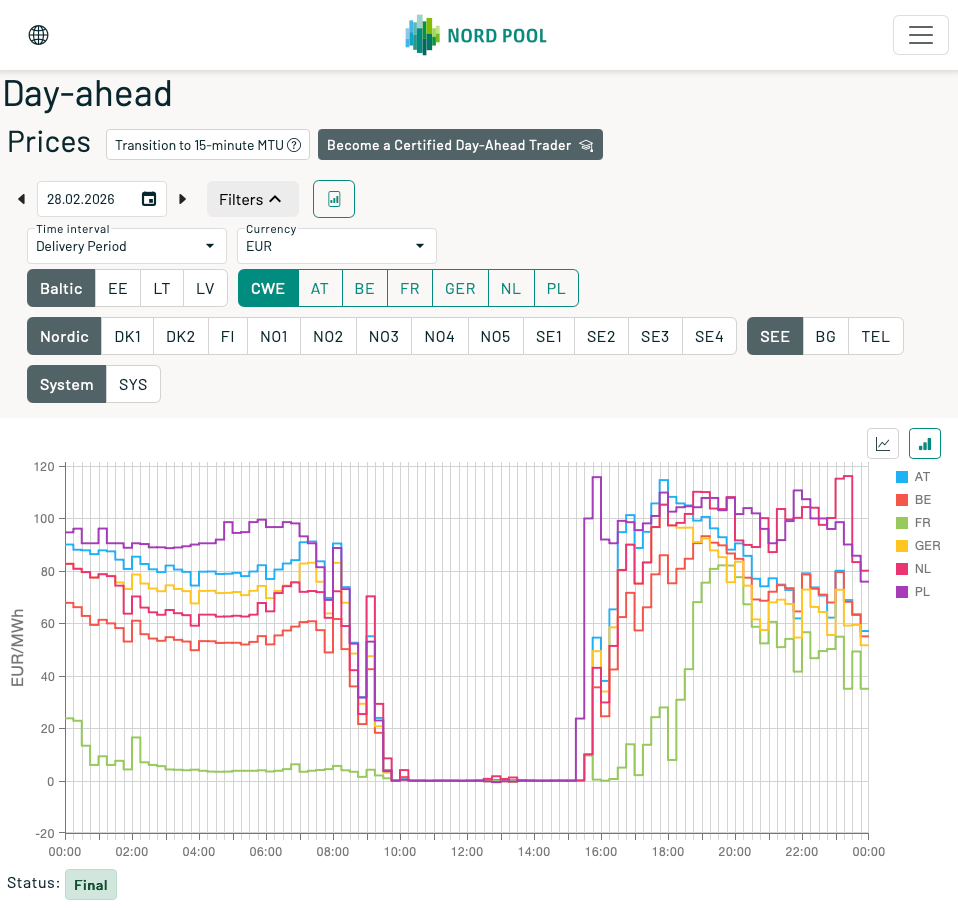This screenshot has width=958, height=910.
Task: Switch to line chart view
Action: 884,443
